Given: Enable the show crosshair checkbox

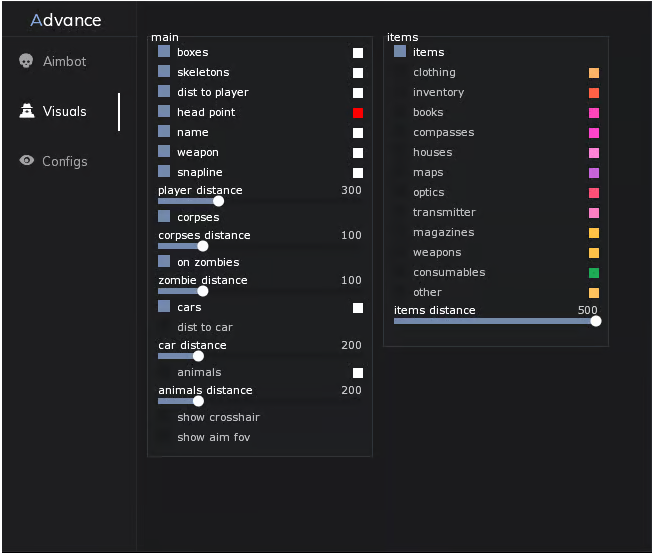Looking at the screenshot, I should [164, 417].
